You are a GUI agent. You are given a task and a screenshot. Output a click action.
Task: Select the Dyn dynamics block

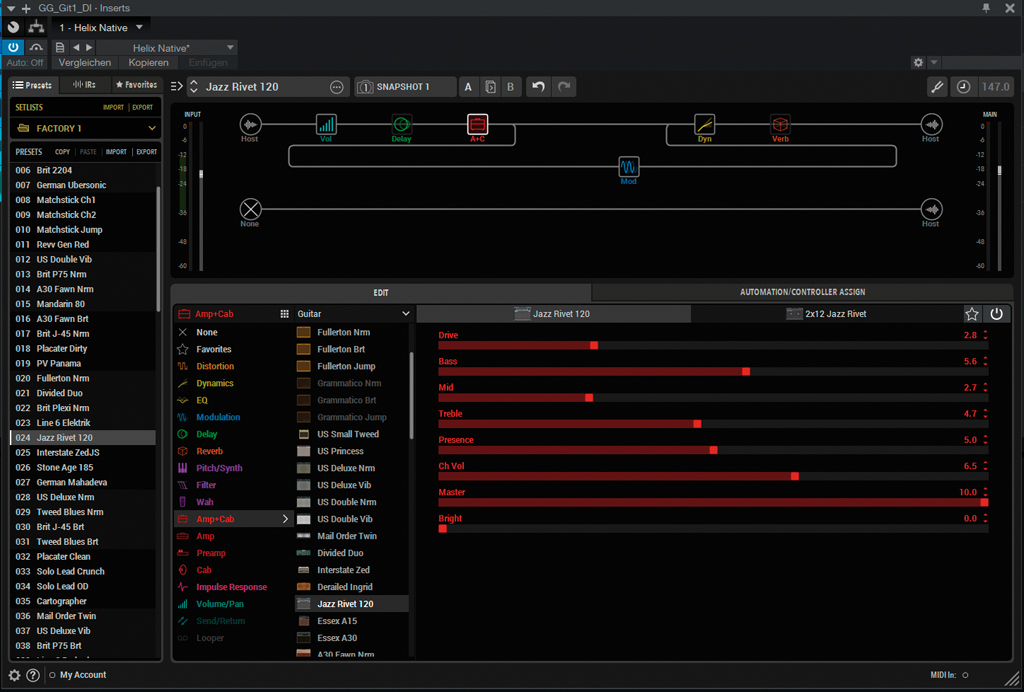coord(704,124)
